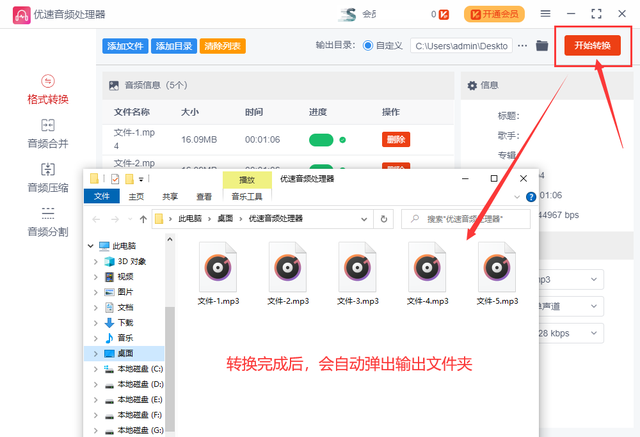Select 图片 in the Explorer tree

(x=124, y=292)
